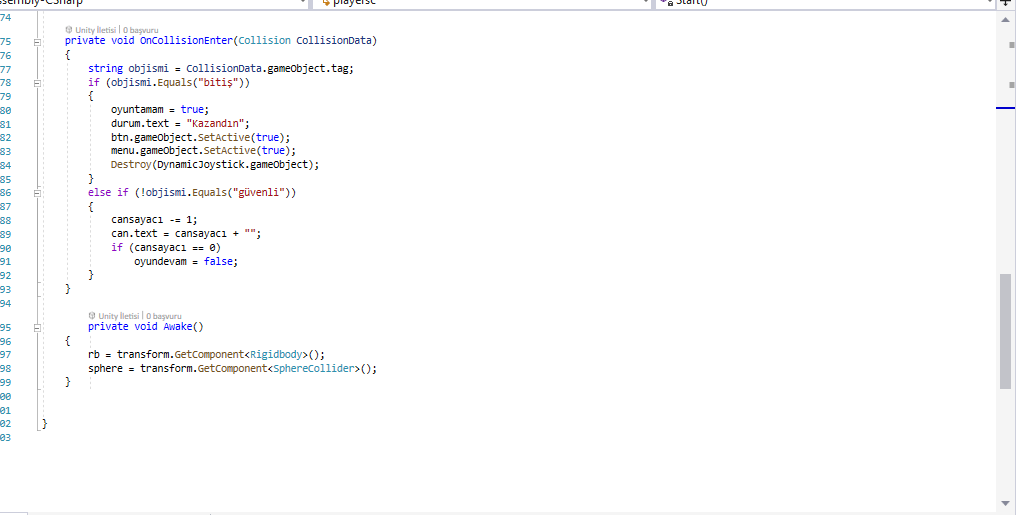This screenshot has height=515, width=1016.
Task: Click the Collision type in method signature
Action: pos(264,41)
